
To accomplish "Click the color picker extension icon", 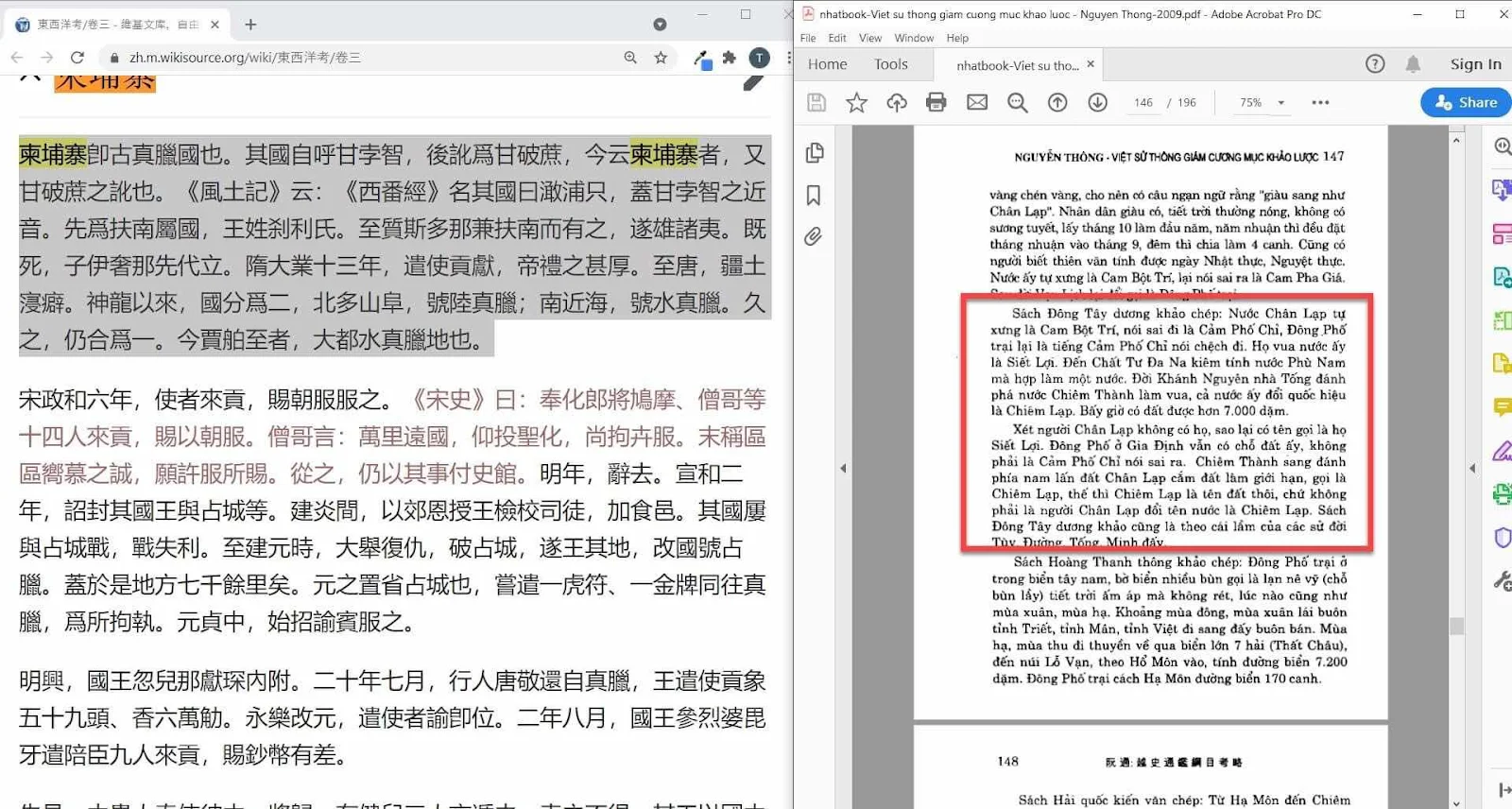I will [x=702, y=59].
